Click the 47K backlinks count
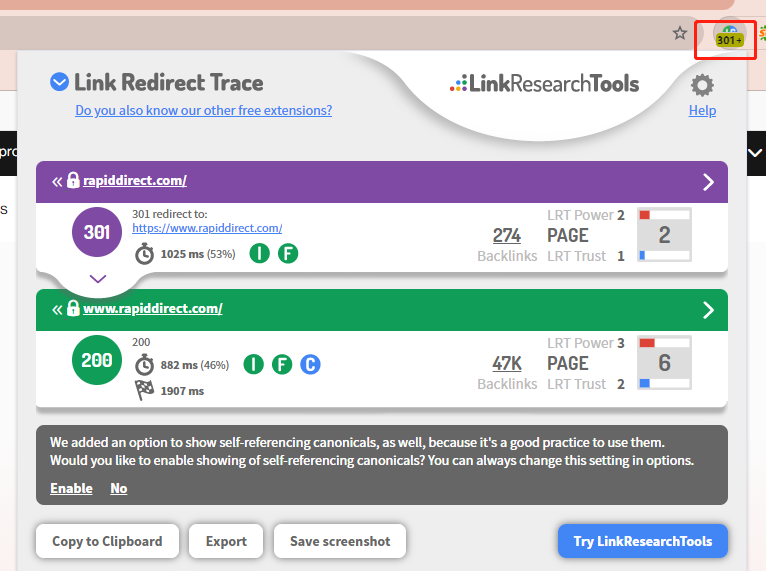 (x=507, y=363)
